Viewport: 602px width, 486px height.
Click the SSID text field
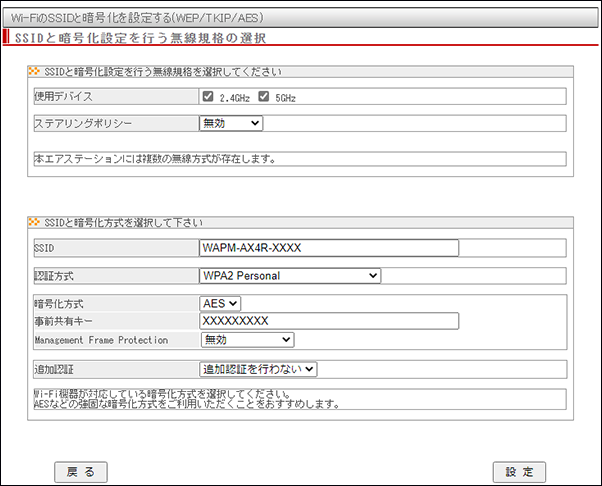pos(328,248)
